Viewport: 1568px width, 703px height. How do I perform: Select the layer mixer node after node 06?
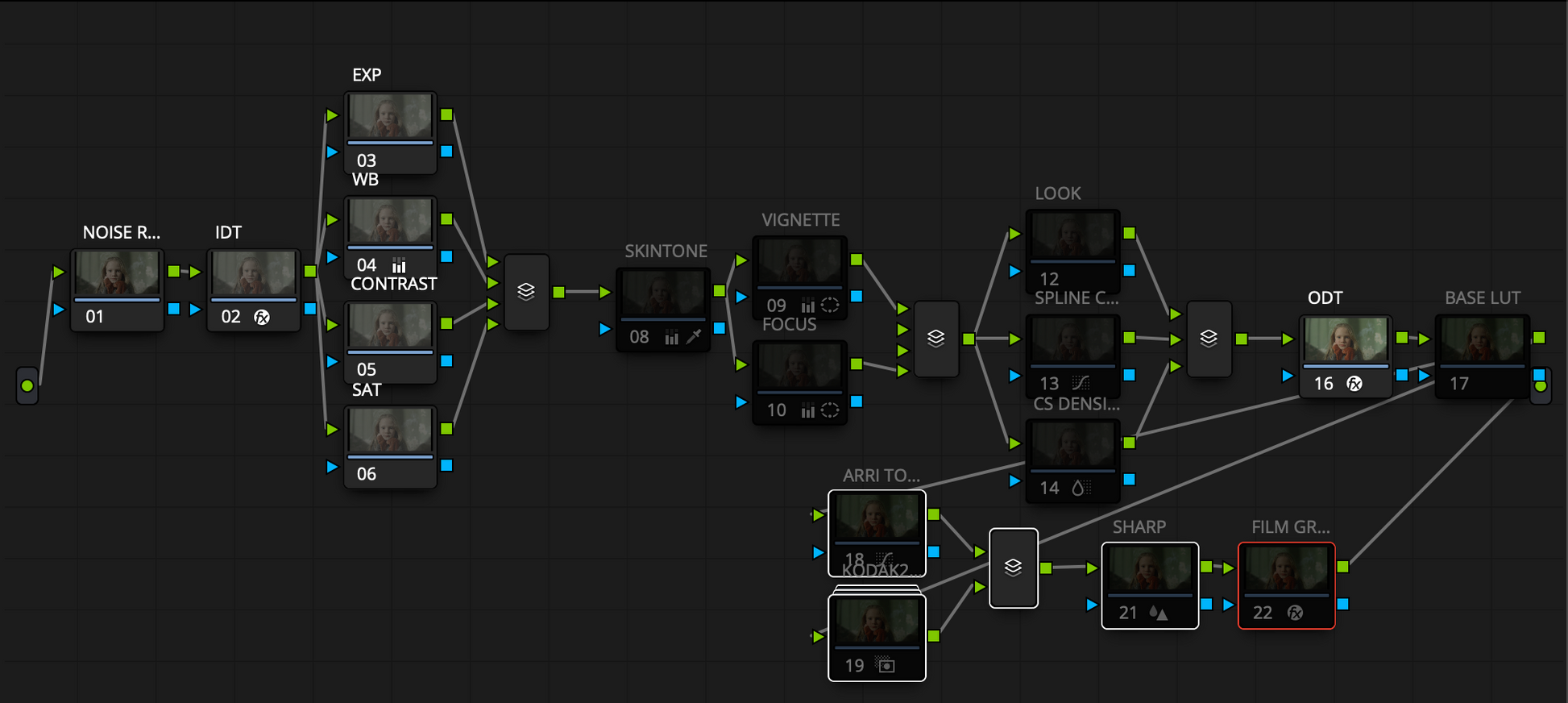pyautogui.click(x=526, y=292)
